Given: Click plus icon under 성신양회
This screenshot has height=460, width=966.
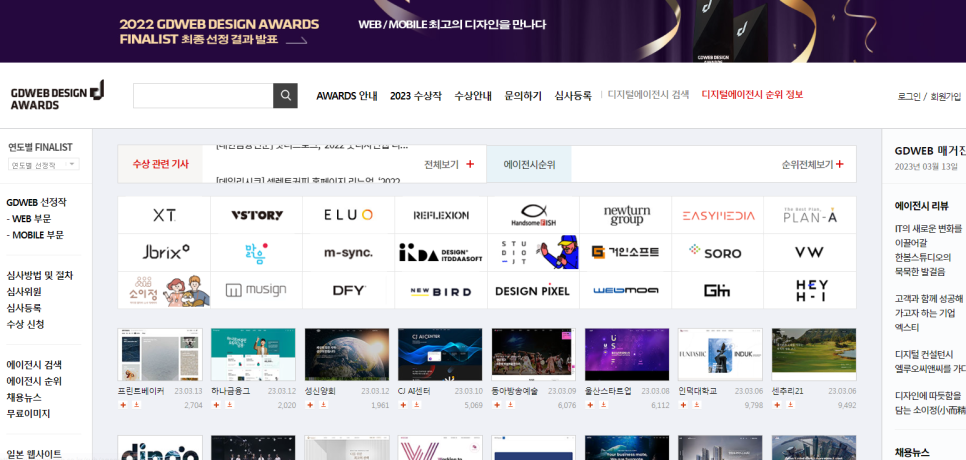Looking at the screenshot, I should (x=310, y=405).
